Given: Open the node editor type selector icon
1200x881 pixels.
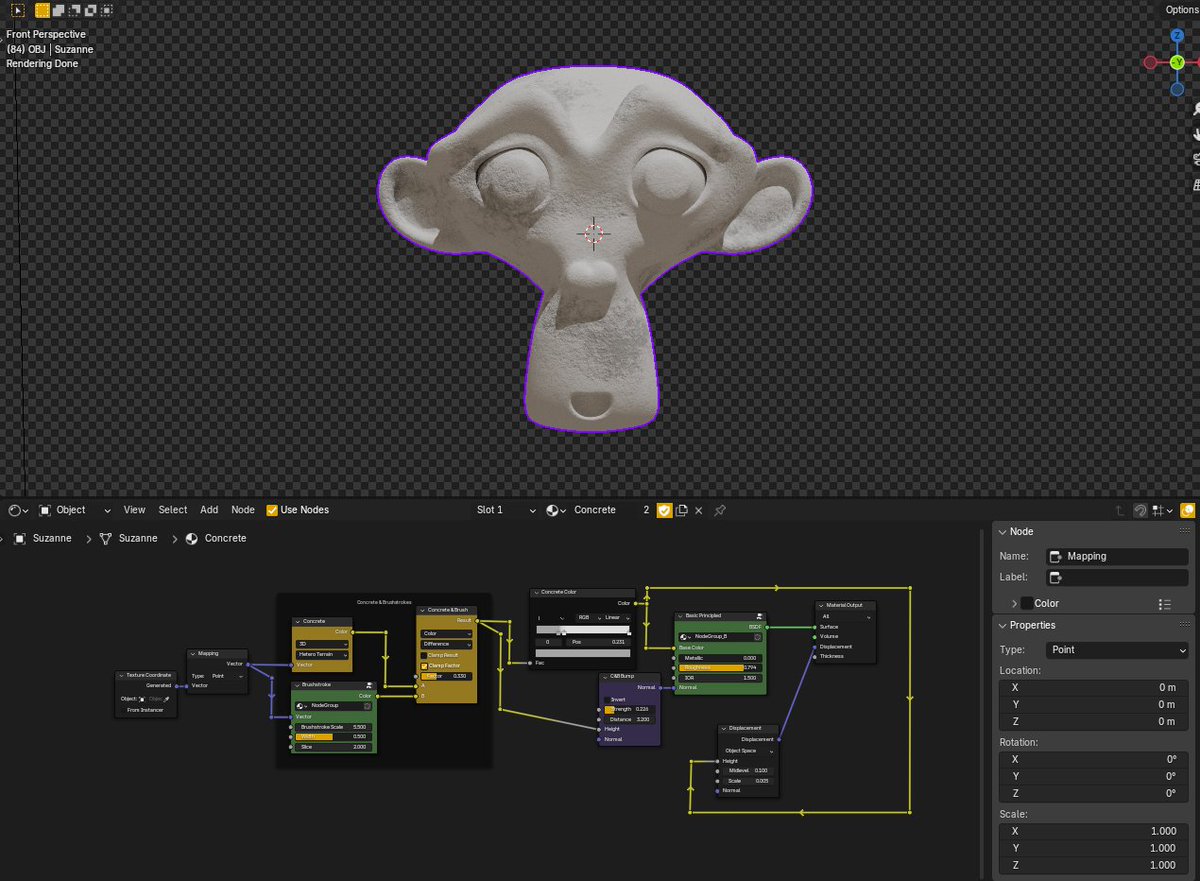Looking at the screenshot, I should click(18, 510).
